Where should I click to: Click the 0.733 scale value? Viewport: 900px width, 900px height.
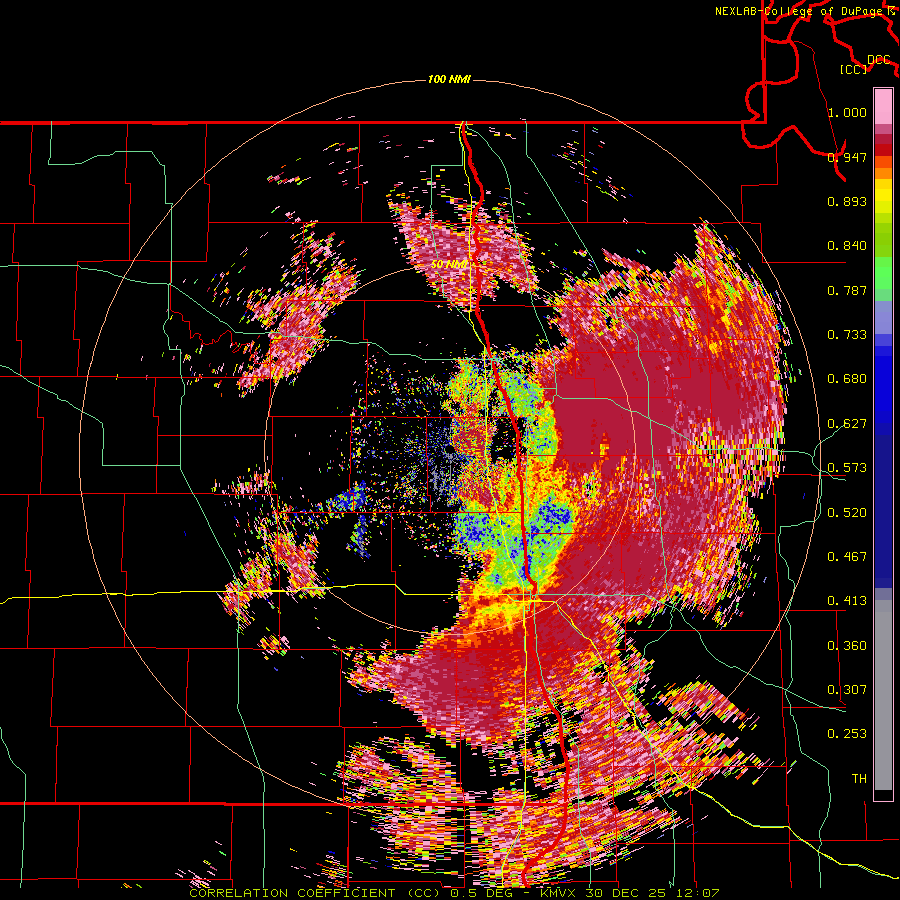tap(847, 334)
